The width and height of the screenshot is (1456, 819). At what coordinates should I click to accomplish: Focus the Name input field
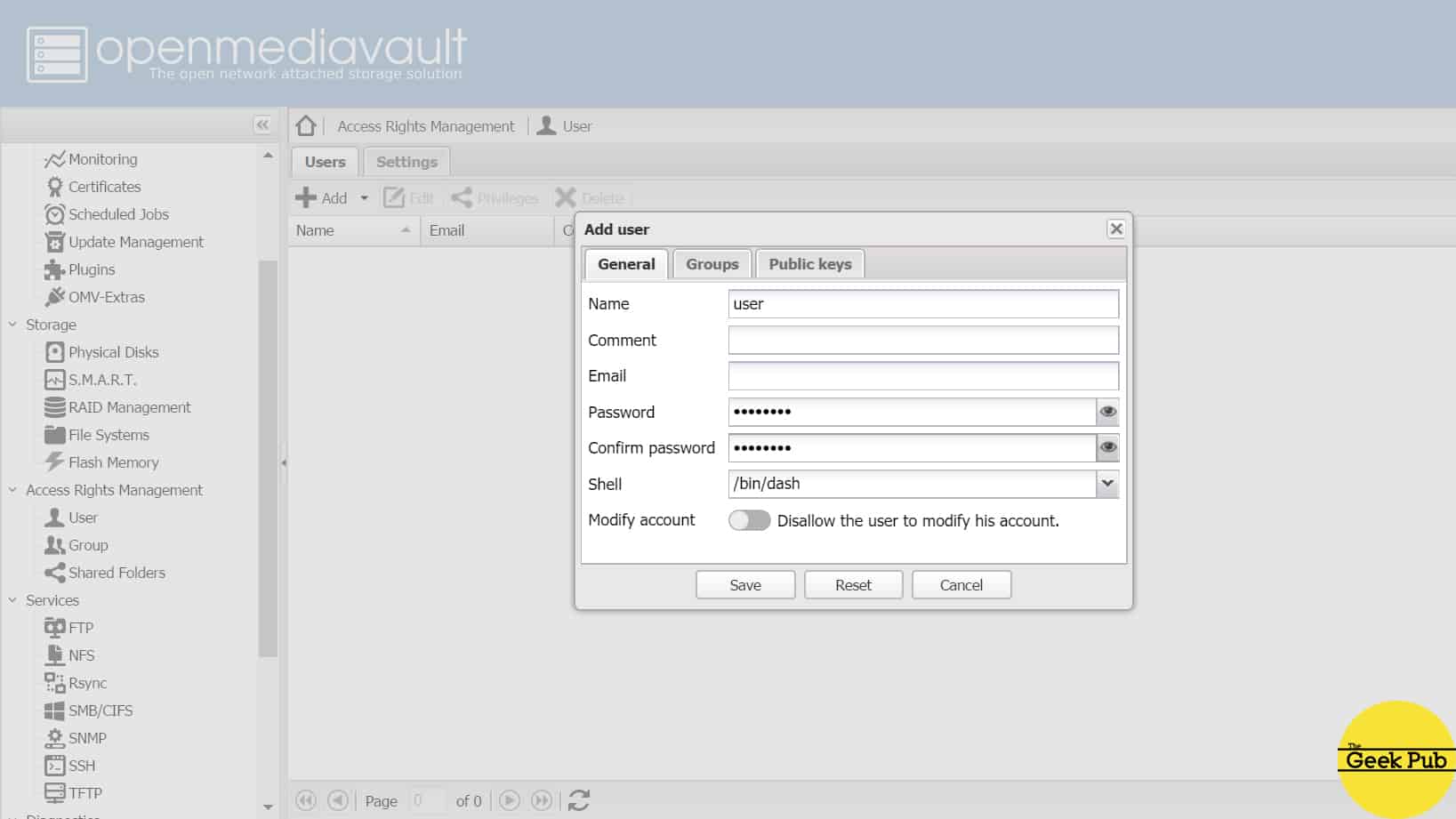923,304
